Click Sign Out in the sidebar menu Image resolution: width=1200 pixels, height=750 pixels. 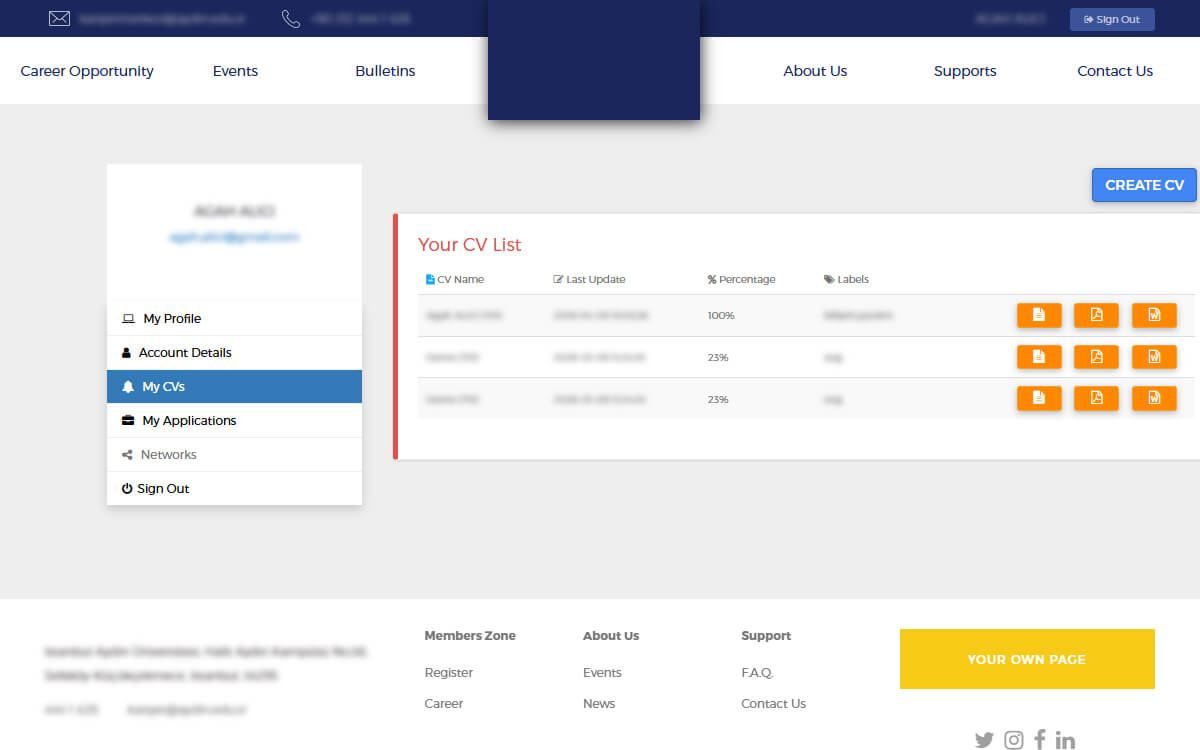[234, 488]
